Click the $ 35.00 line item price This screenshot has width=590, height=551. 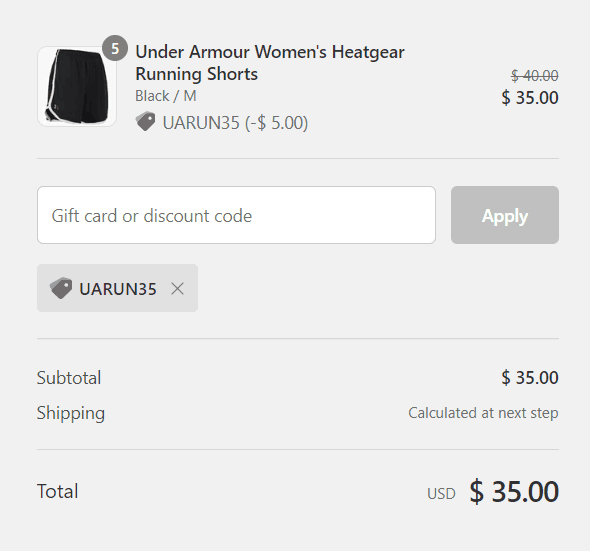point(530,98)
